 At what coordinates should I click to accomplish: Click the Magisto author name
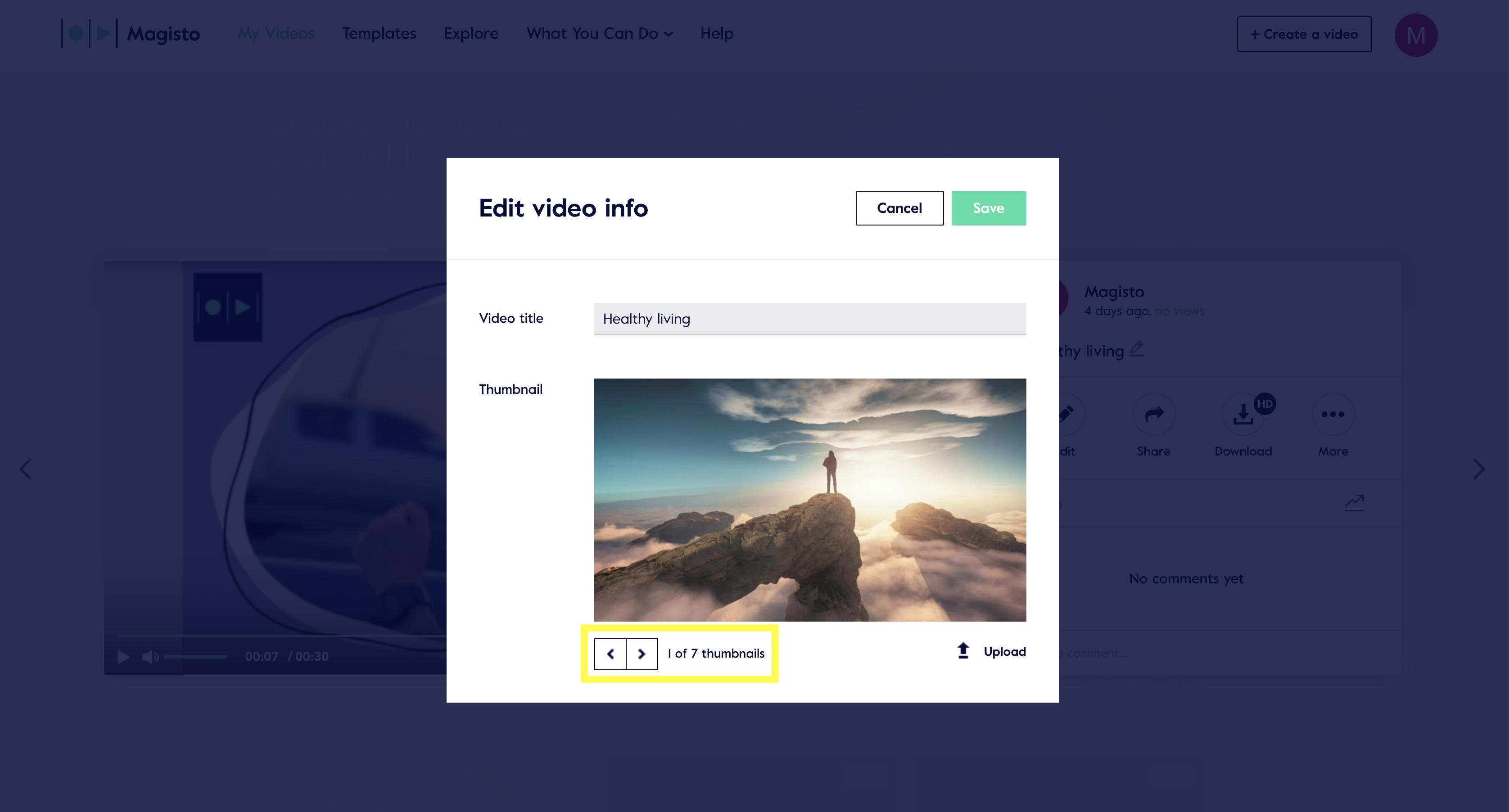[x=1114, y=291]
